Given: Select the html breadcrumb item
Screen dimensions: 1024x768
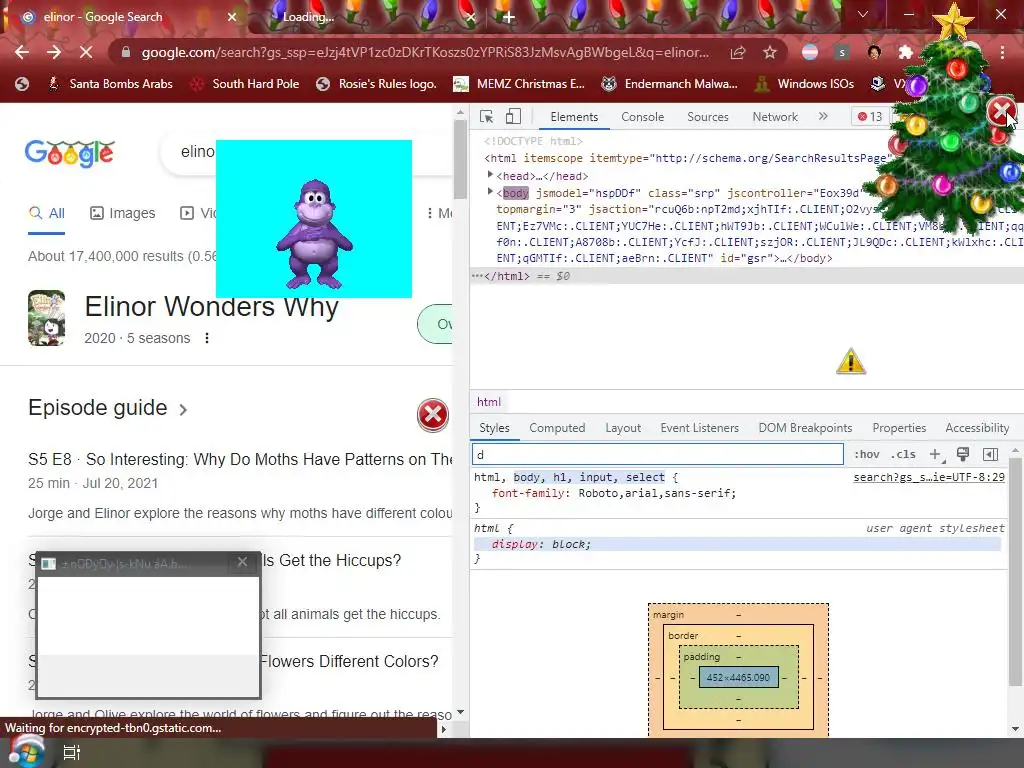Looking at the screenshot, I should [x=488, y=402].
